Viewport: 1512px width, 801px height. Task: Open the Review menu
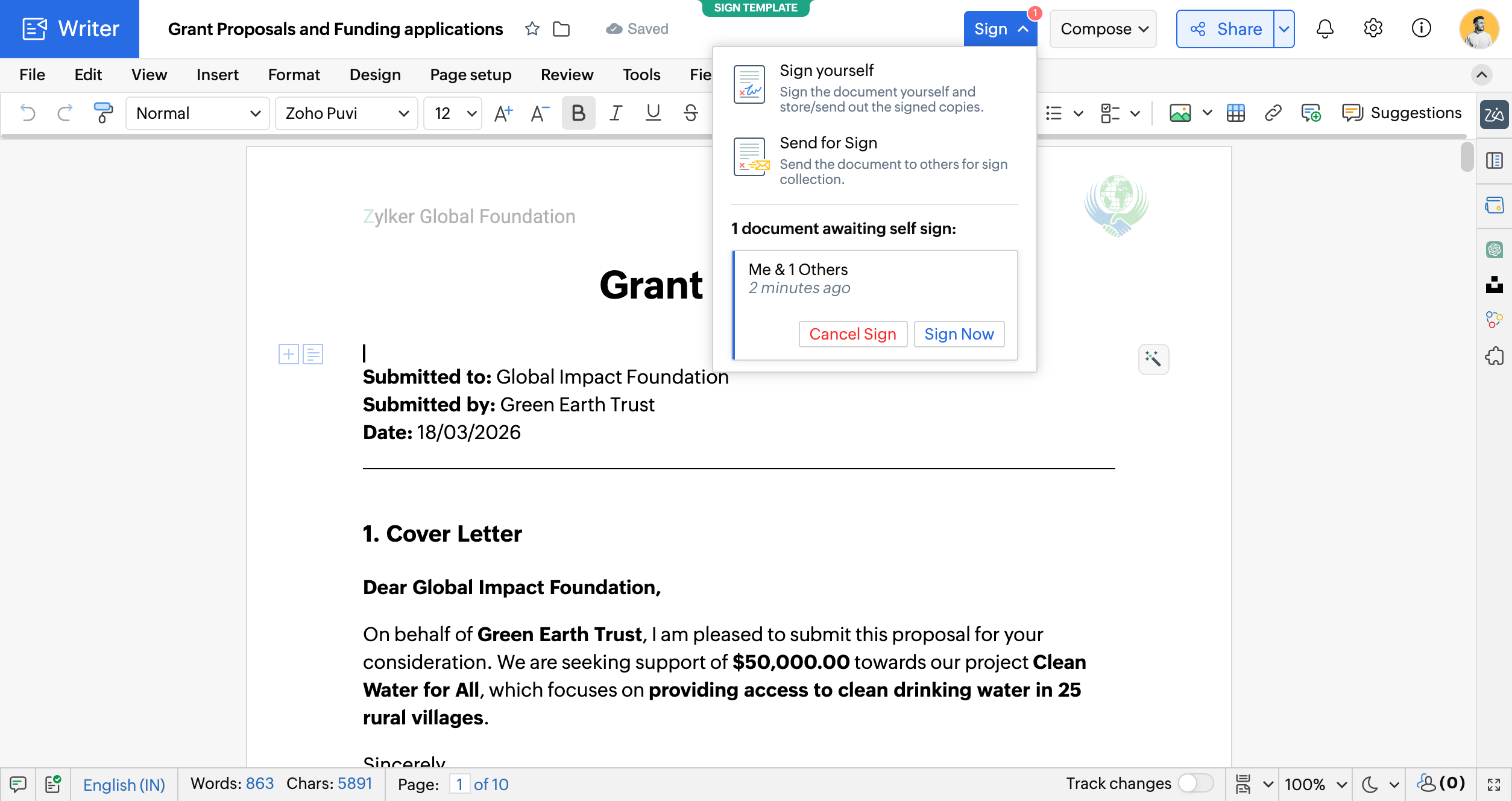click(x=567, y=75)
